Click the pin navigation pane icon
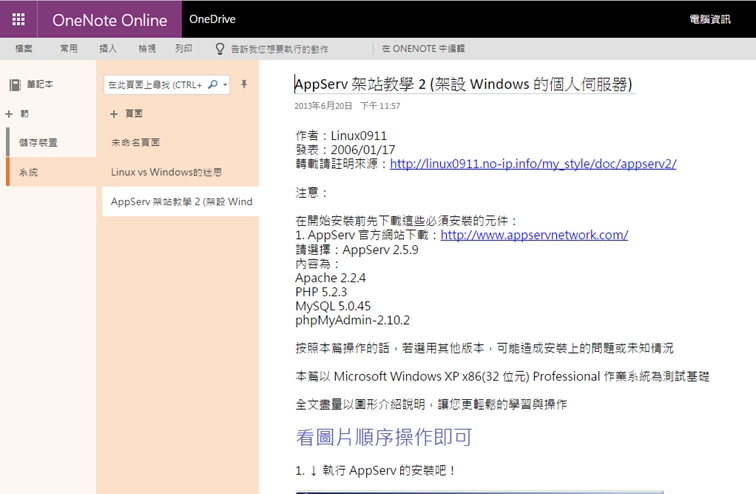This screenshot has height=494, width=756. pyautogui.click(x=244, y=84)
